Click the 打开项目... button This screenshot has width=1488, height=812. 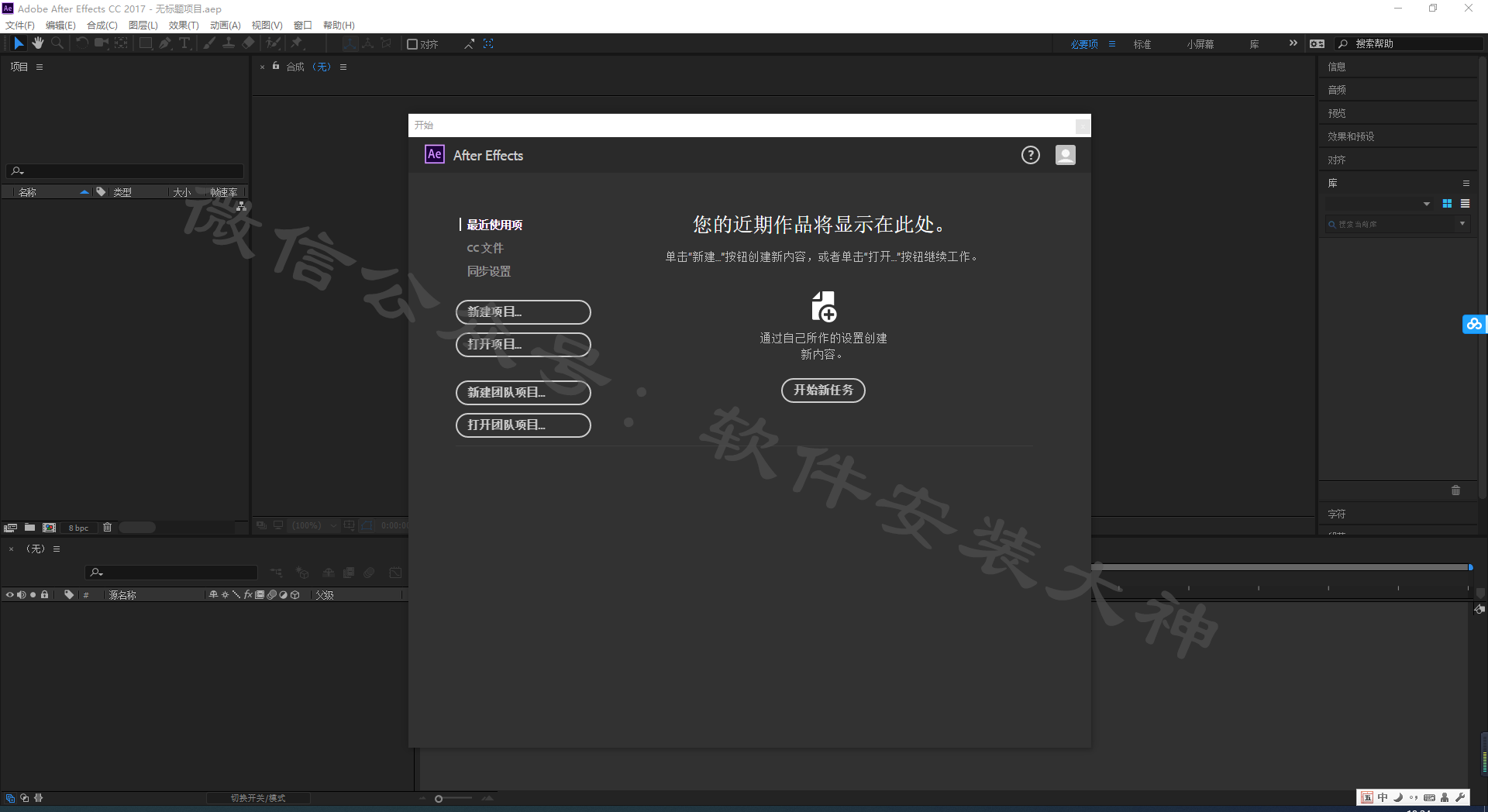pos(523,345)
